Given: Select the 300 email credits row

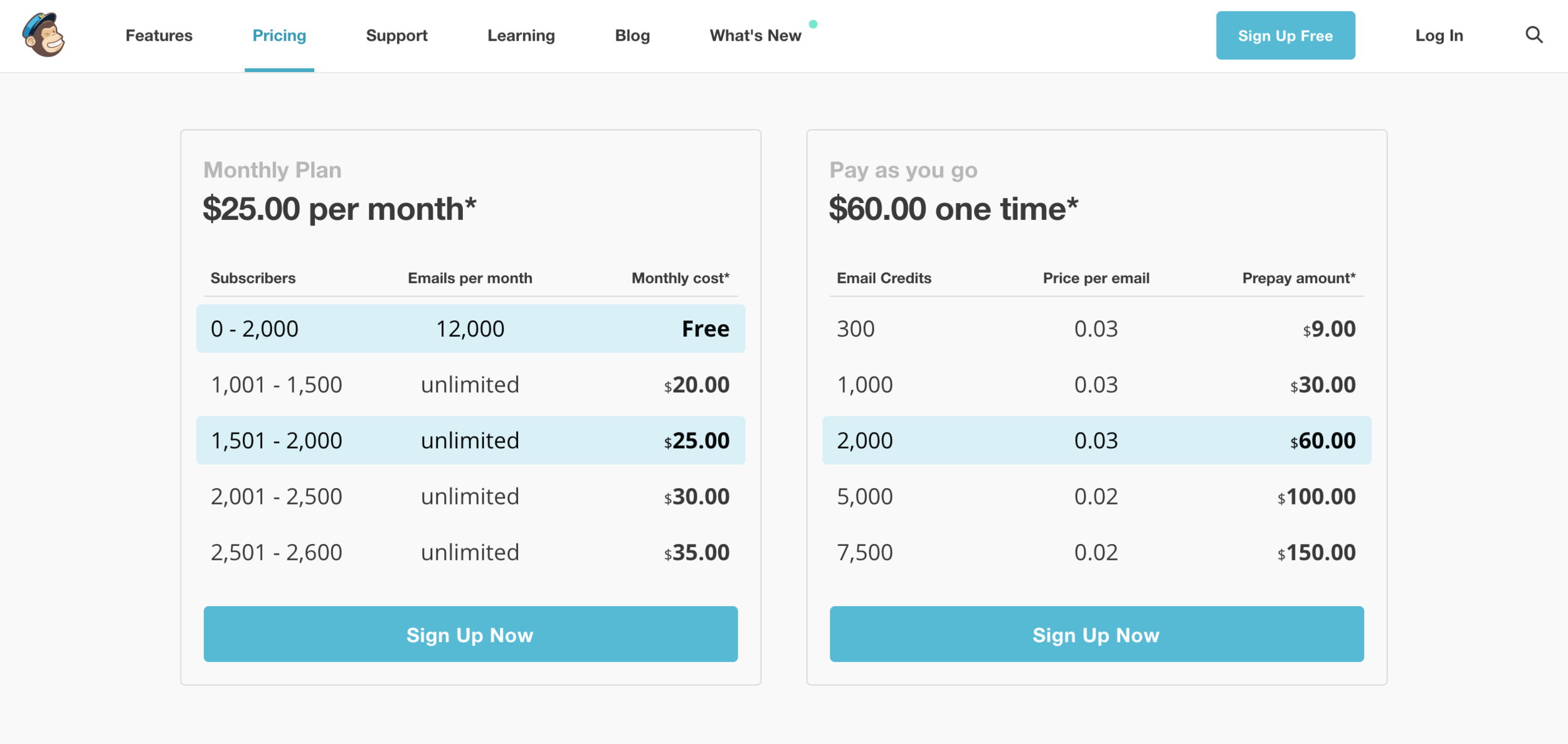Looking at the screenshot, I should 1096,328.
